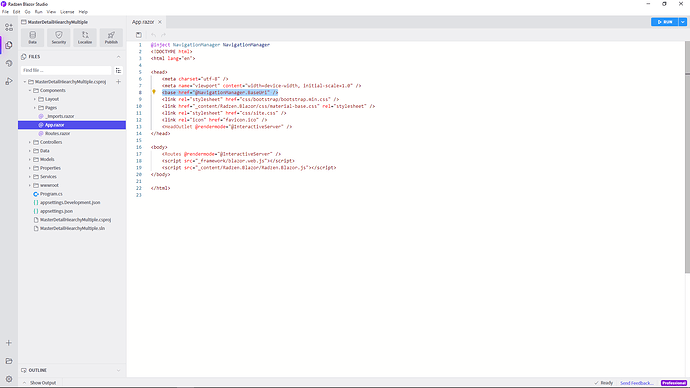Click the lightbulb quick-fix icon on line 8
This screenshot has height=388, width=690.
(154, 92)
